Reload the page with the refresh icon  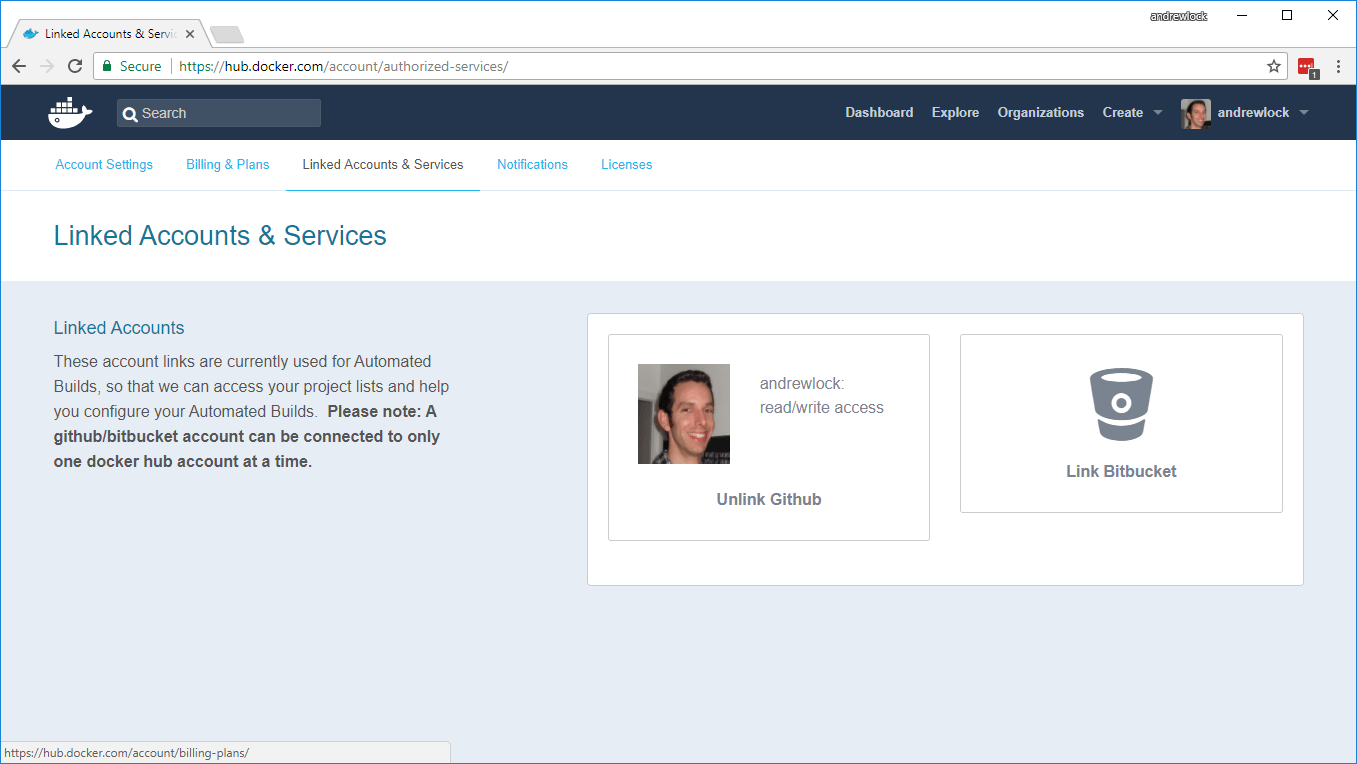[x=75, y=66]
